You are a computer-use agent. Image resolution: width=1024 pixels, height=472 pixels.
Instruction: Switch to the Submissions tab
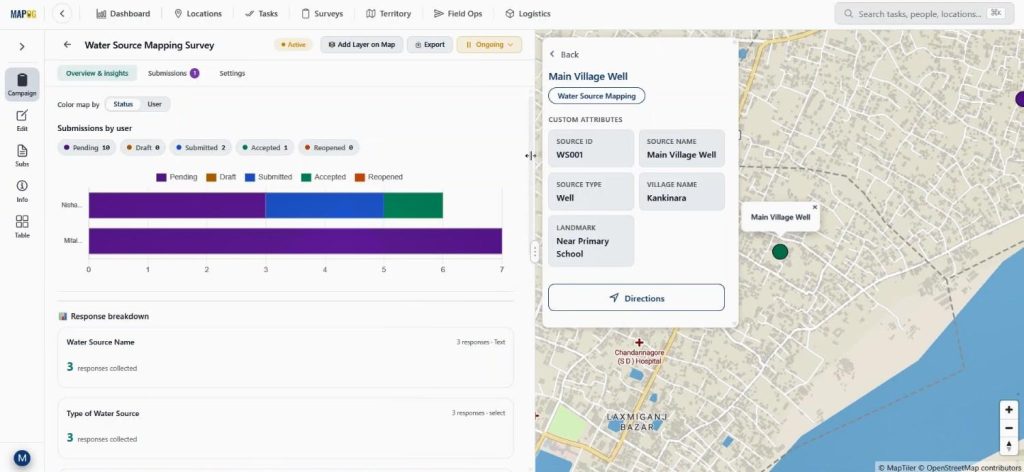point(174,73)
